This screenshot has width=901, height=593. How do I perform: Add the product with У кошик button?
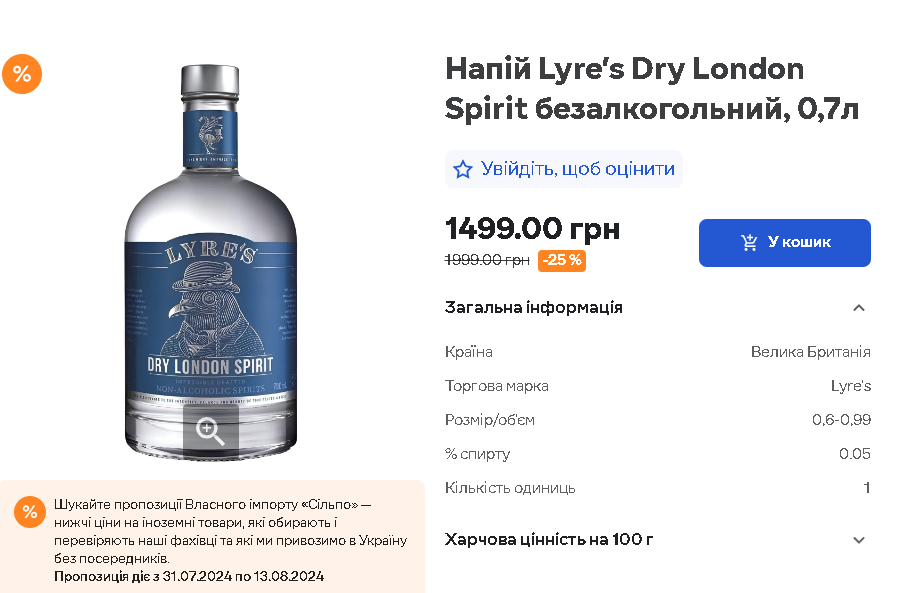(784, 242)
